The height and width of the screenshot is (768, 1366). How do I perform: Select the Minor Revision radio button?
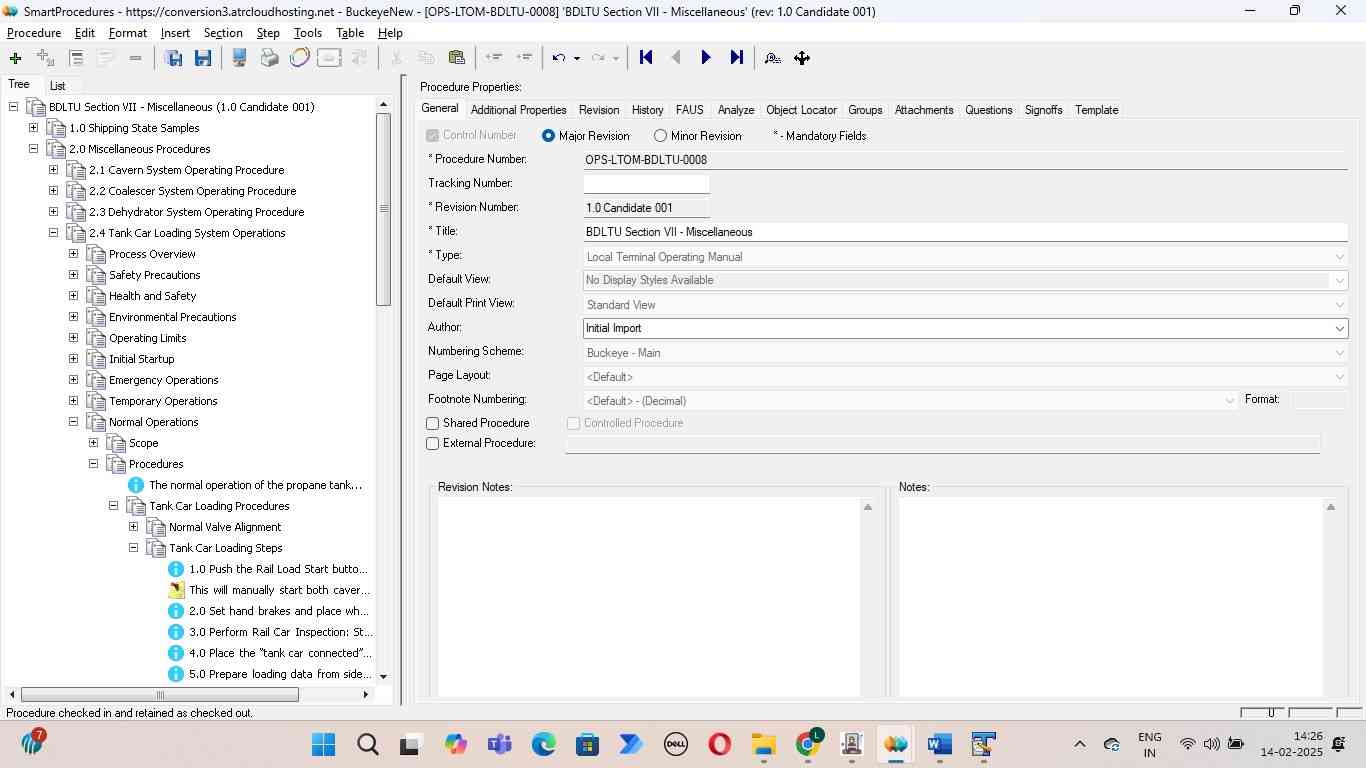click(x=660, y=136)
